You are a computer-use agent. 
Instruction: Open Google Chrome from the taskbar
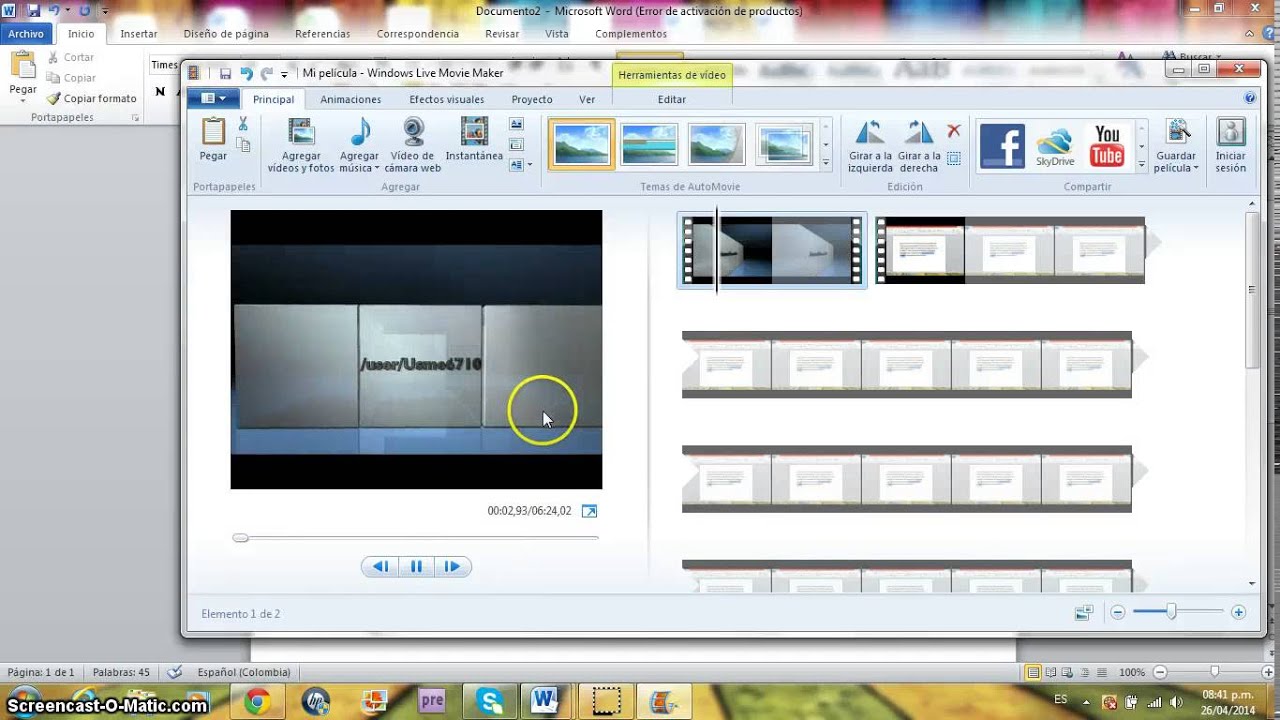click(256, 702)
